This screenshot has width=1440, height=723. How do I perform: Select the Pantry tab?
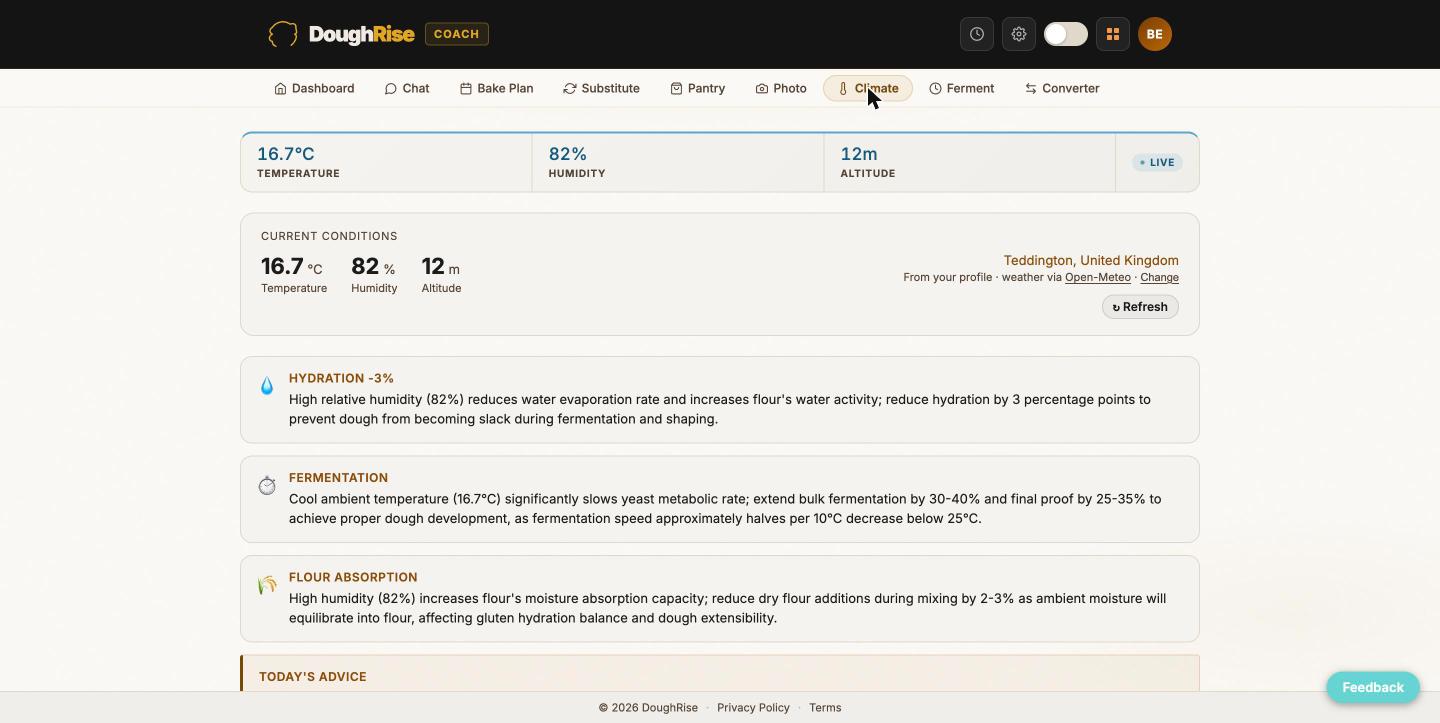click(698, 88)
